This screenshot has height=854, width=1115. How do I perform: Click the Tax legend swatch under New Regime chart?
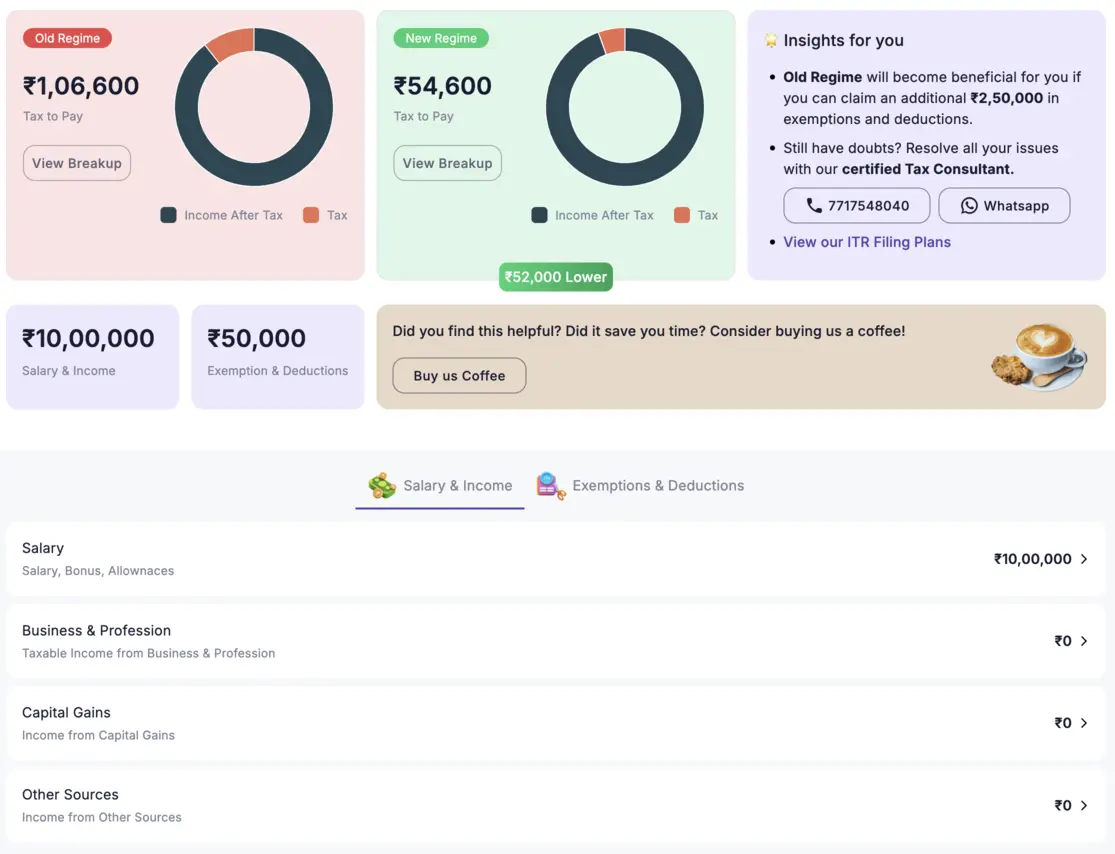pyautogui.click(x=681, y=214)
